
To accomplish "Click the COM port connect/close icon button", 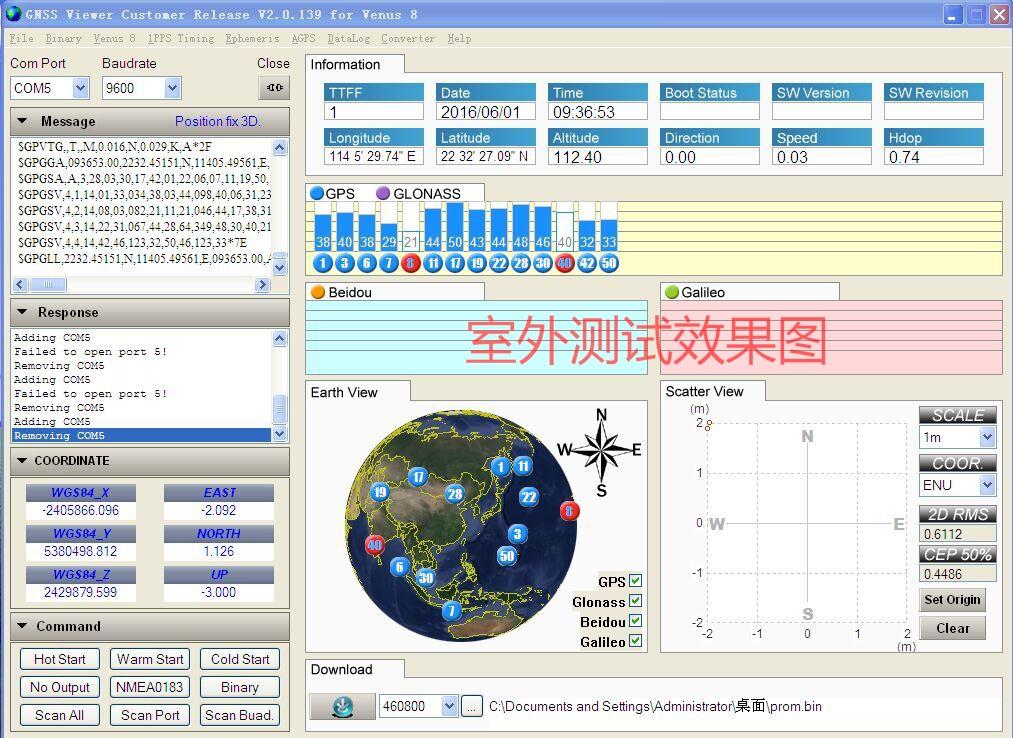I will coord(273,88).
